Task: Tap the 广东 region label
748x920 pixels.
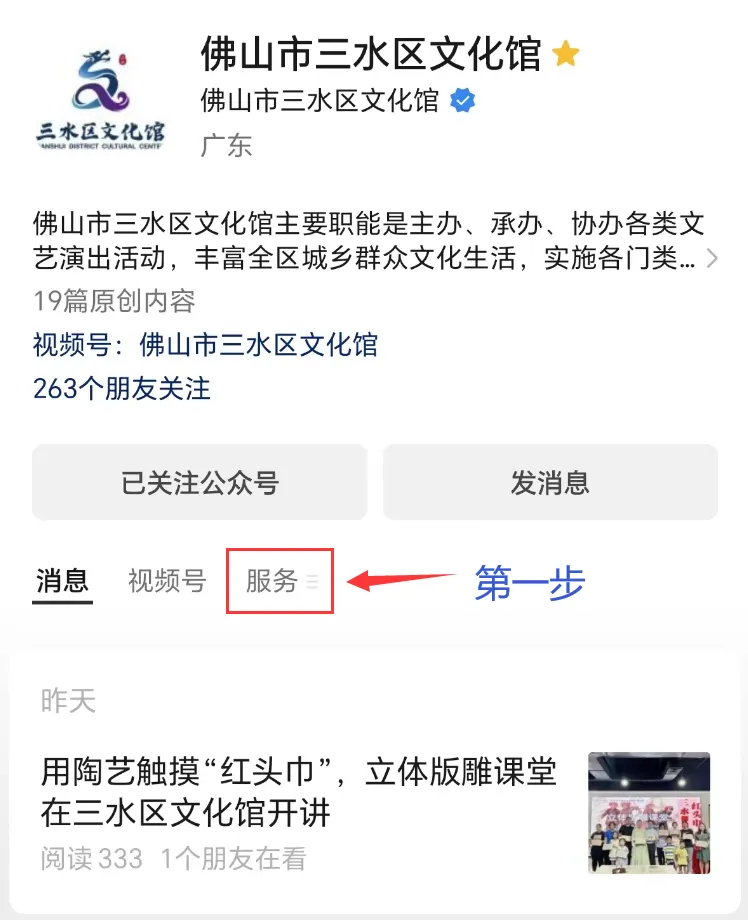Action: point(226,145)
